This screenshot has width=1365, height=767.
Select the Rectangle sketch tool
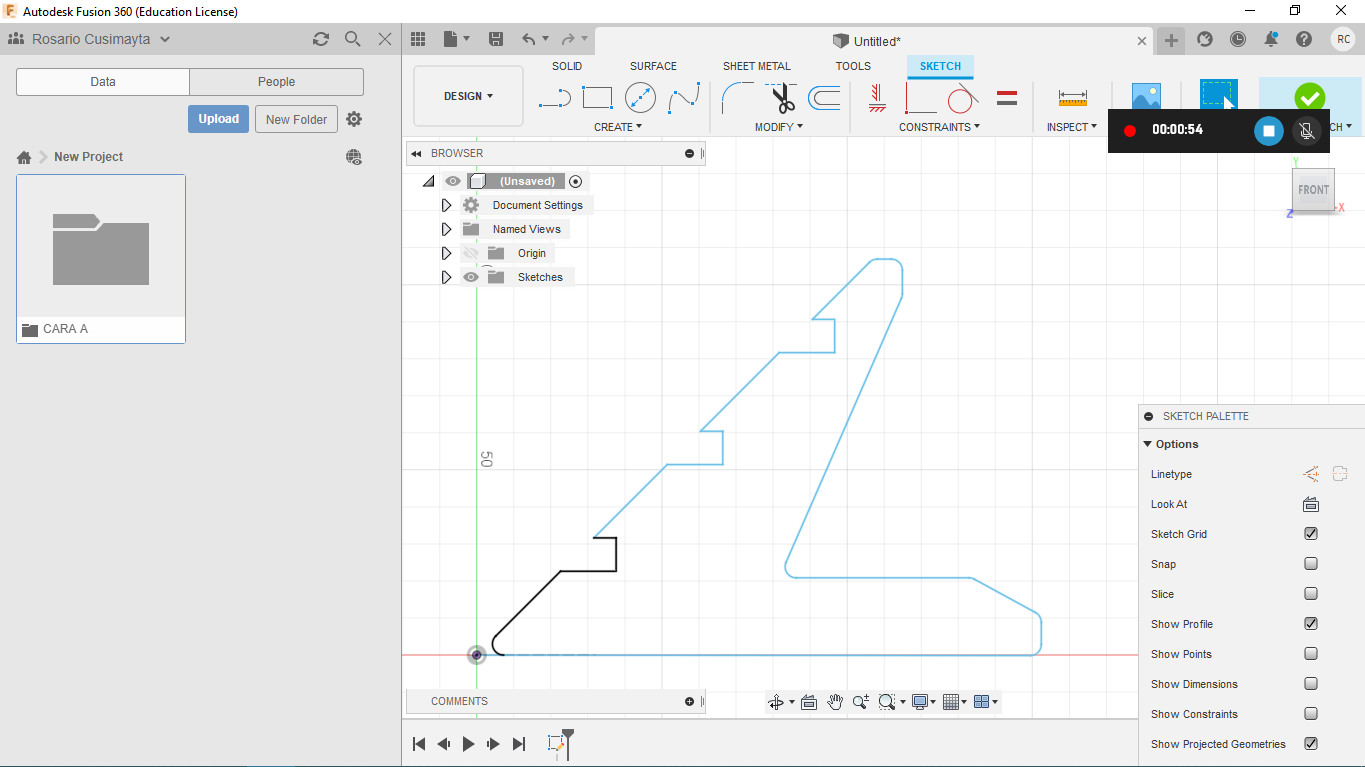(597, 98)
